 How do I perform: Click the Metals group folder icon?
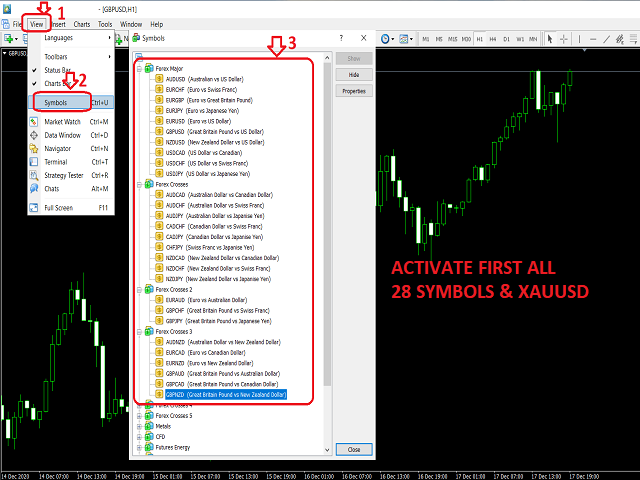click(x=148, y=425)
